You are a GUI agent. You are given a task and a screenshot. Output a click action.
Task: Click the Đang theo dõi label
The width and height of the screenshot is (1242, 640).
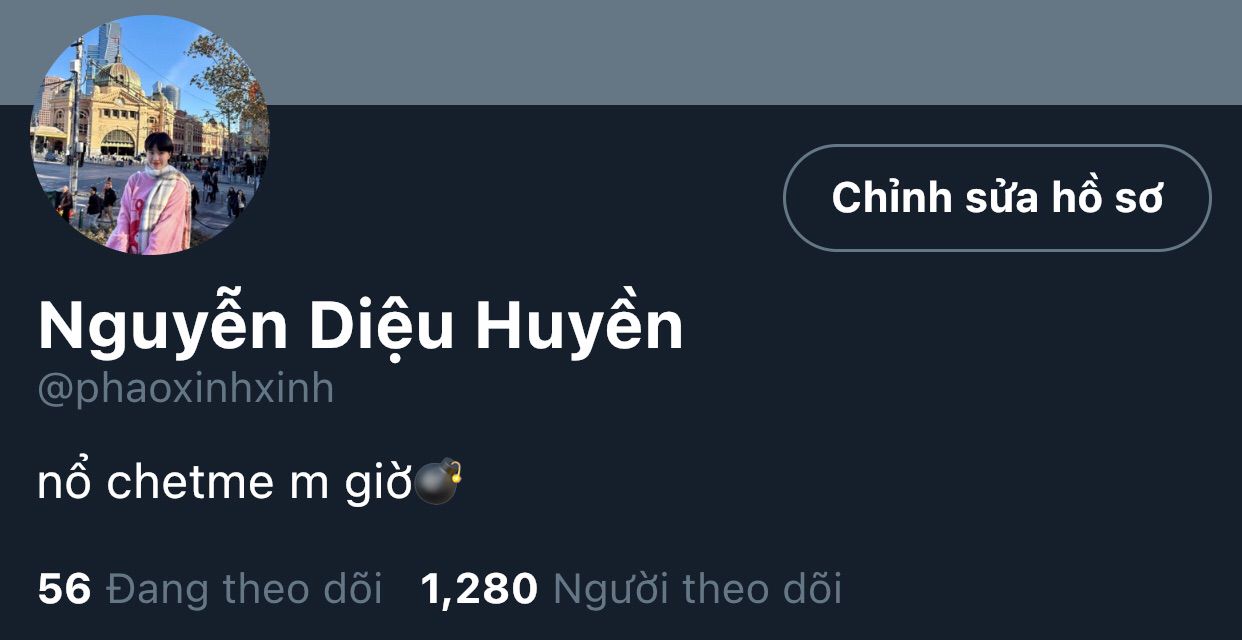click(x=244, y=588)
